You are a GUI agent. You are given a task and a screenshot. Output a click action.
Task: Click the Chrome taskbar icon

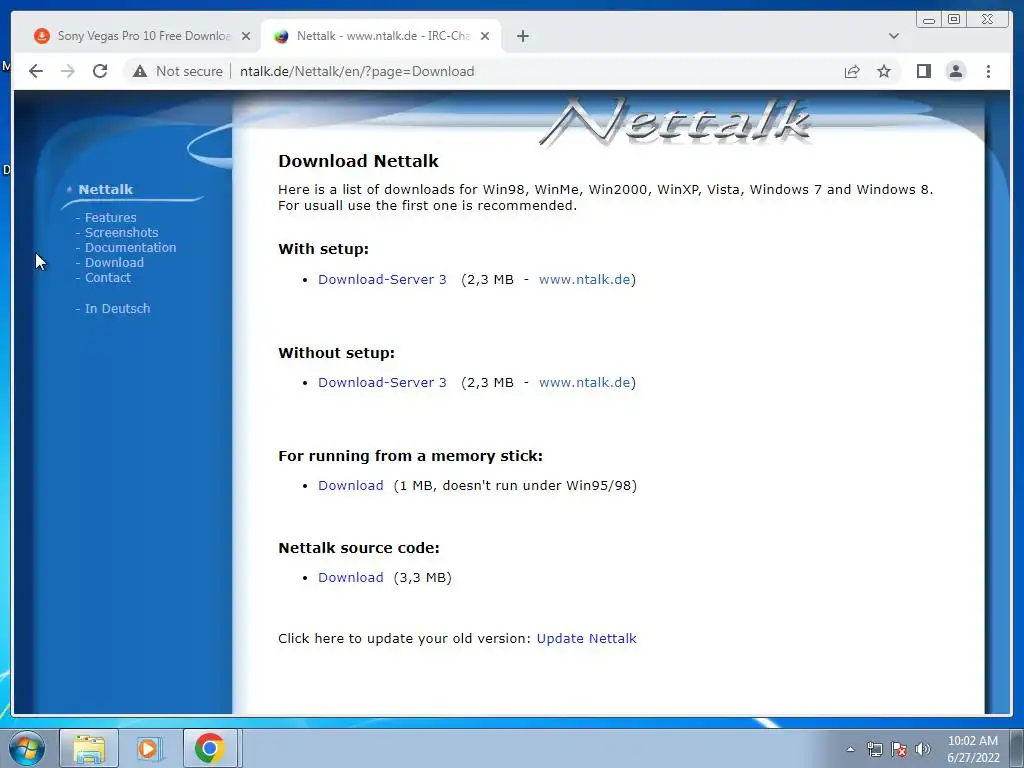[210, 748]
